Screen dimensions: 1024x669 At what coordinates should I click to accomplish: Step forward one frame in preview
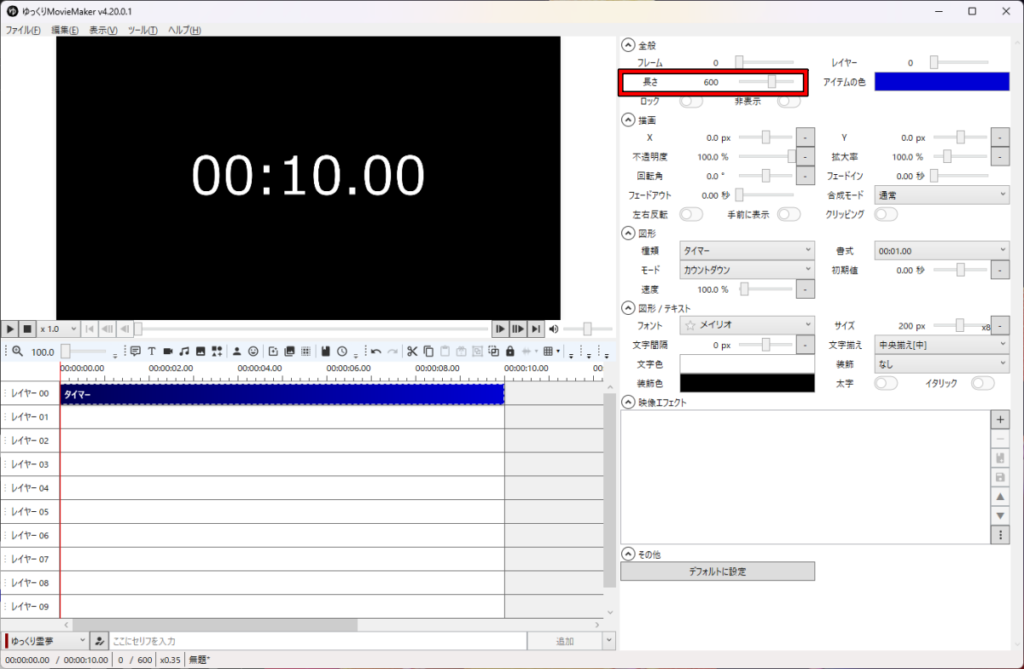point(500,329)
